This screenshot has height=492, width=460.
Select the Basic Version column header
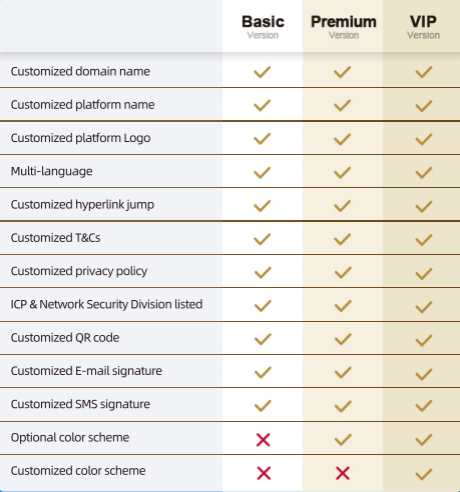click(x=263, y=27)
